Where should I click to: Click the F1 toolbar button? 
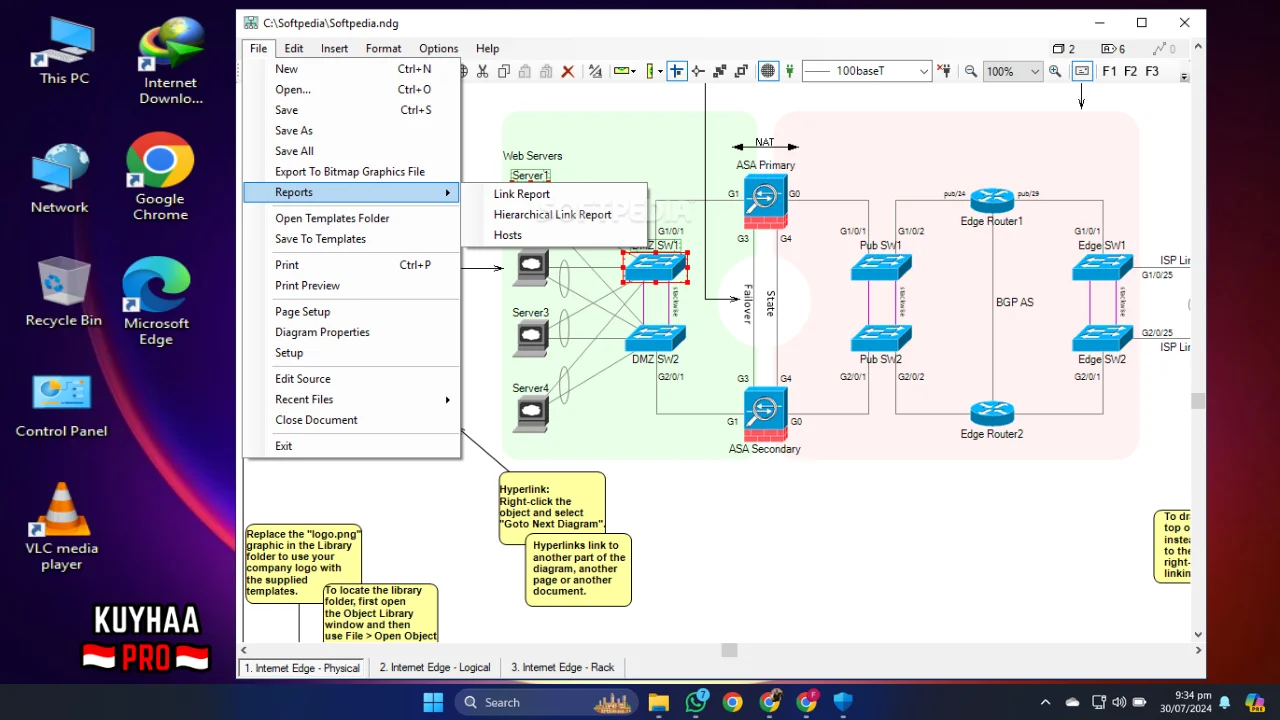coord(1109,71)
